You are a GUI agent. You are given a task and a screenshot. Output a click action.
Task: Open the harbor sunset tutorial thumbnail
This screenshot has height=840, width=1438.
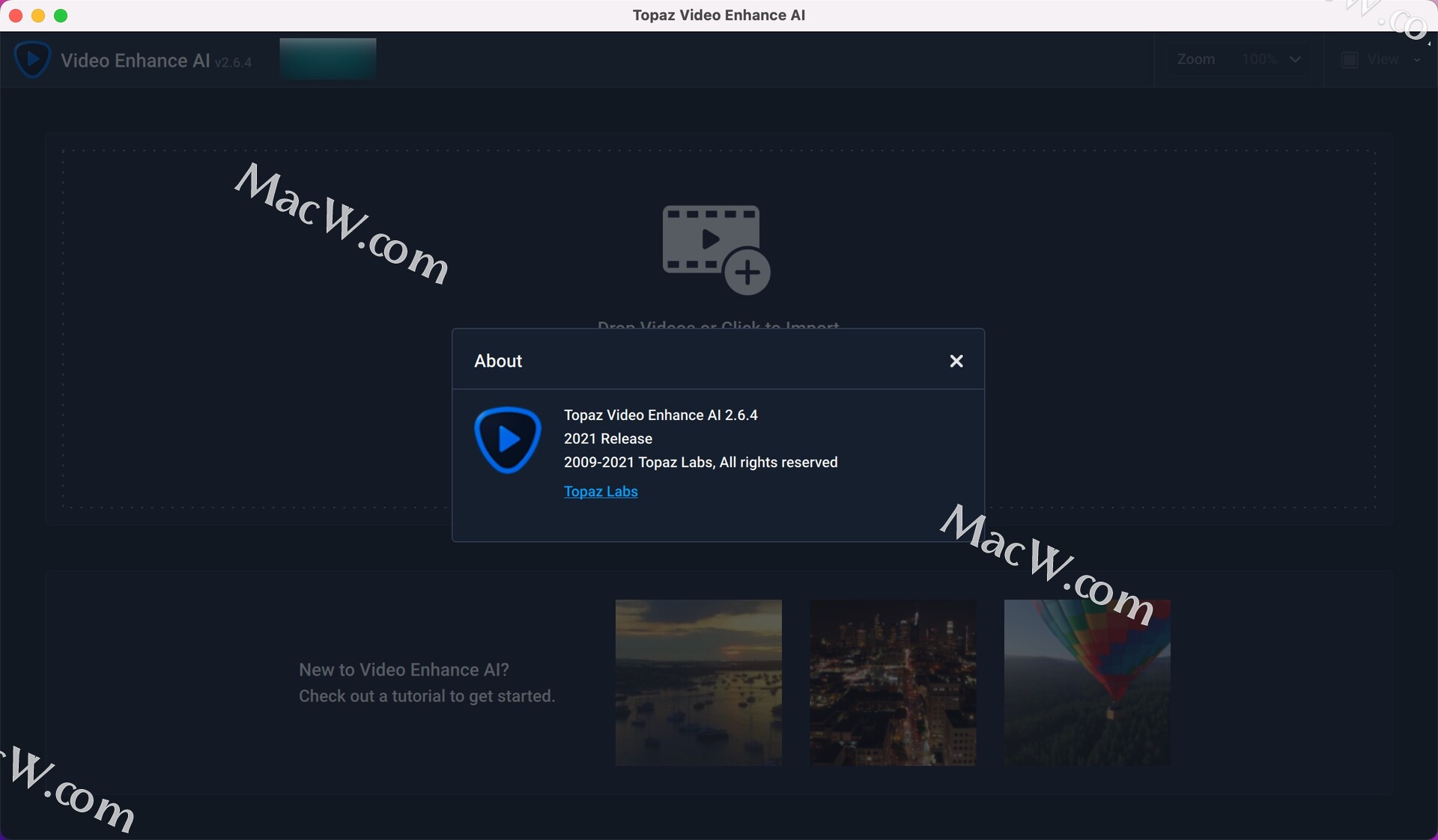click(699, 682)
